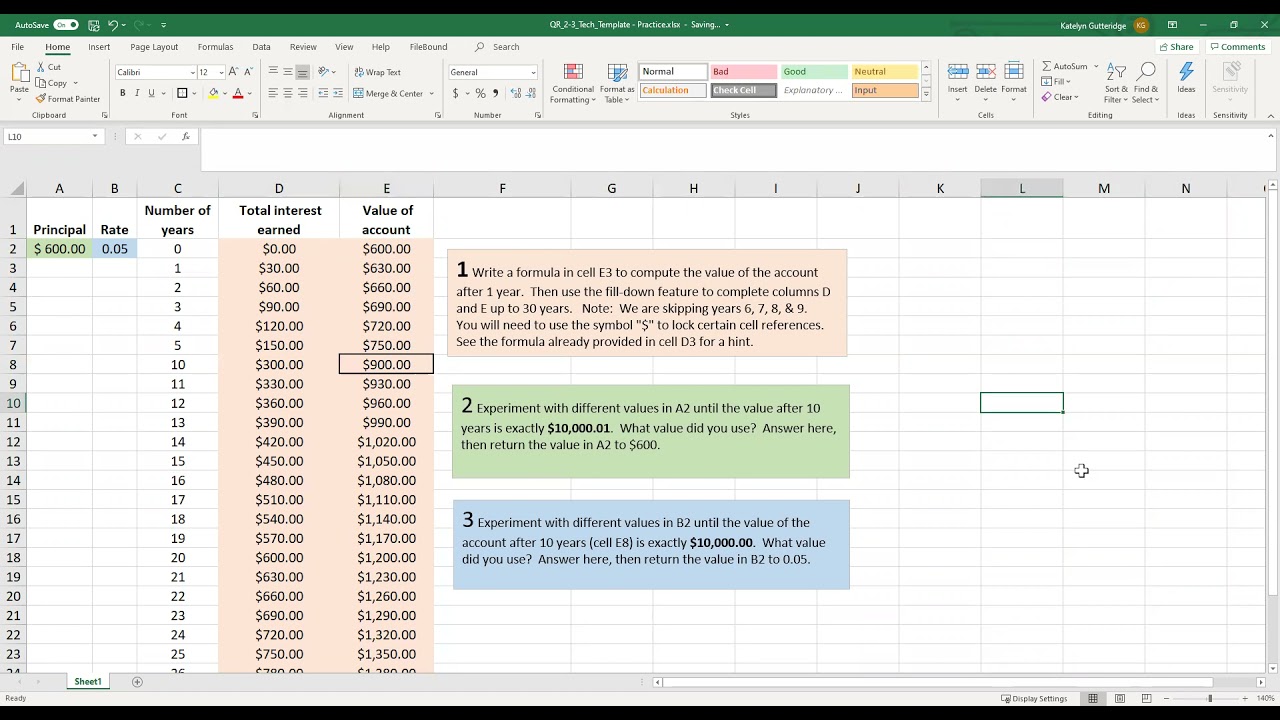Toggle the AutoSave switch
This screenshot has width=1280, height=720.
point(66,24)
